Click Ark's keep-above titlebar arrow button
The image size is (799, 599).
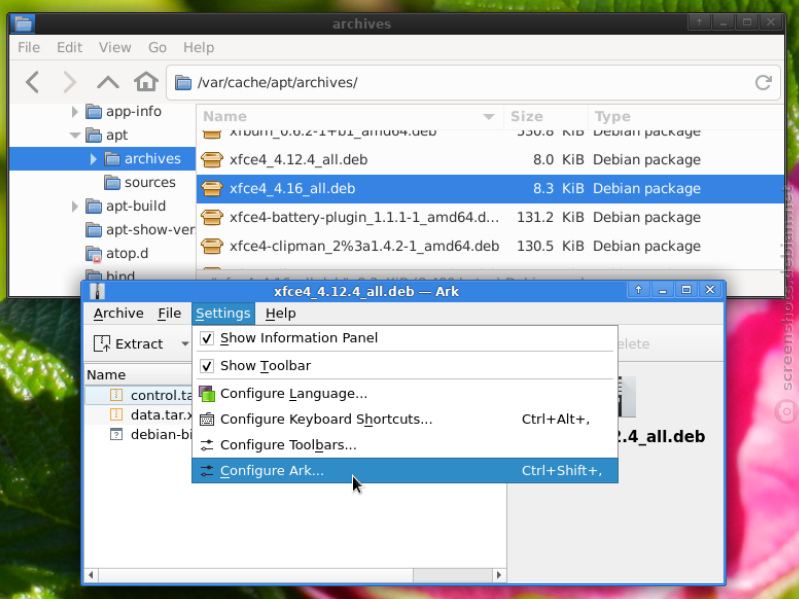point(638,290)
